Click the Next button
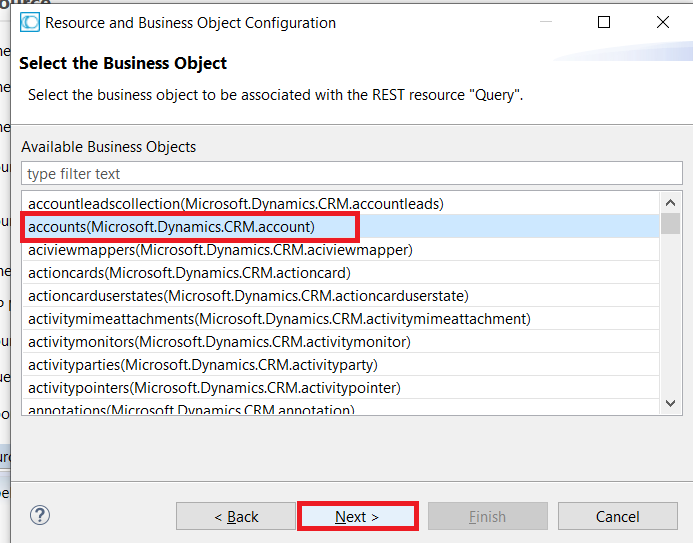 pos(358,516)
